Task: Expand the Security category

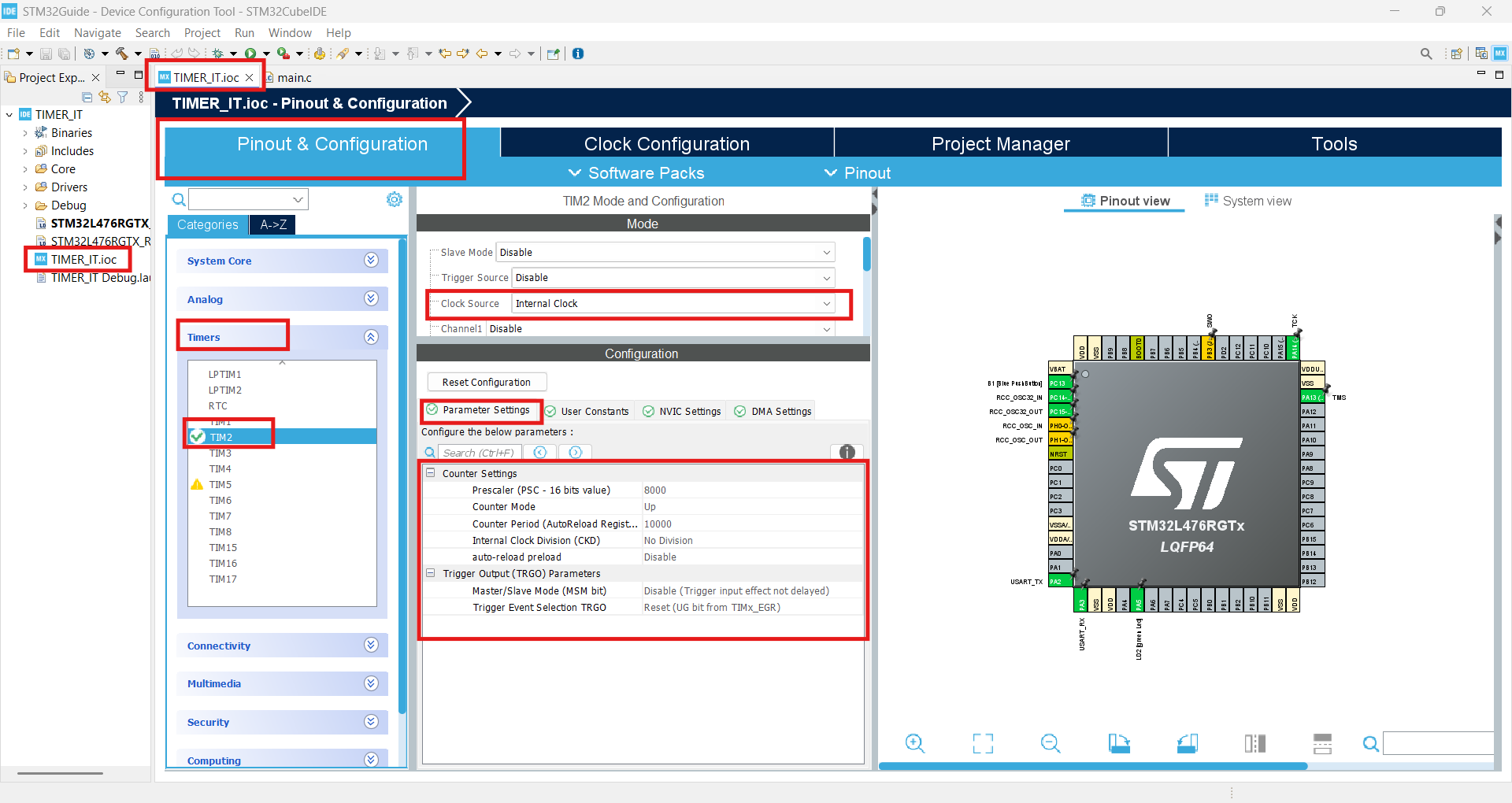Action: click(x=372, y=721)
